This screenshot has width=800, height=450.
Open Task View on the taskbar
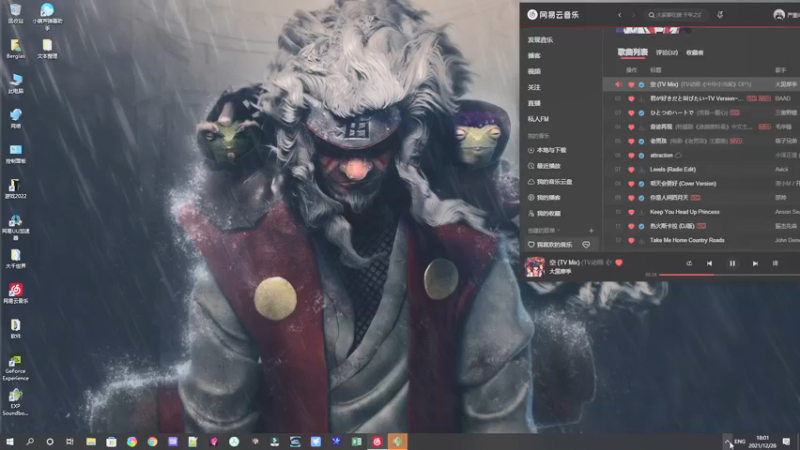(x=70, y=442)
